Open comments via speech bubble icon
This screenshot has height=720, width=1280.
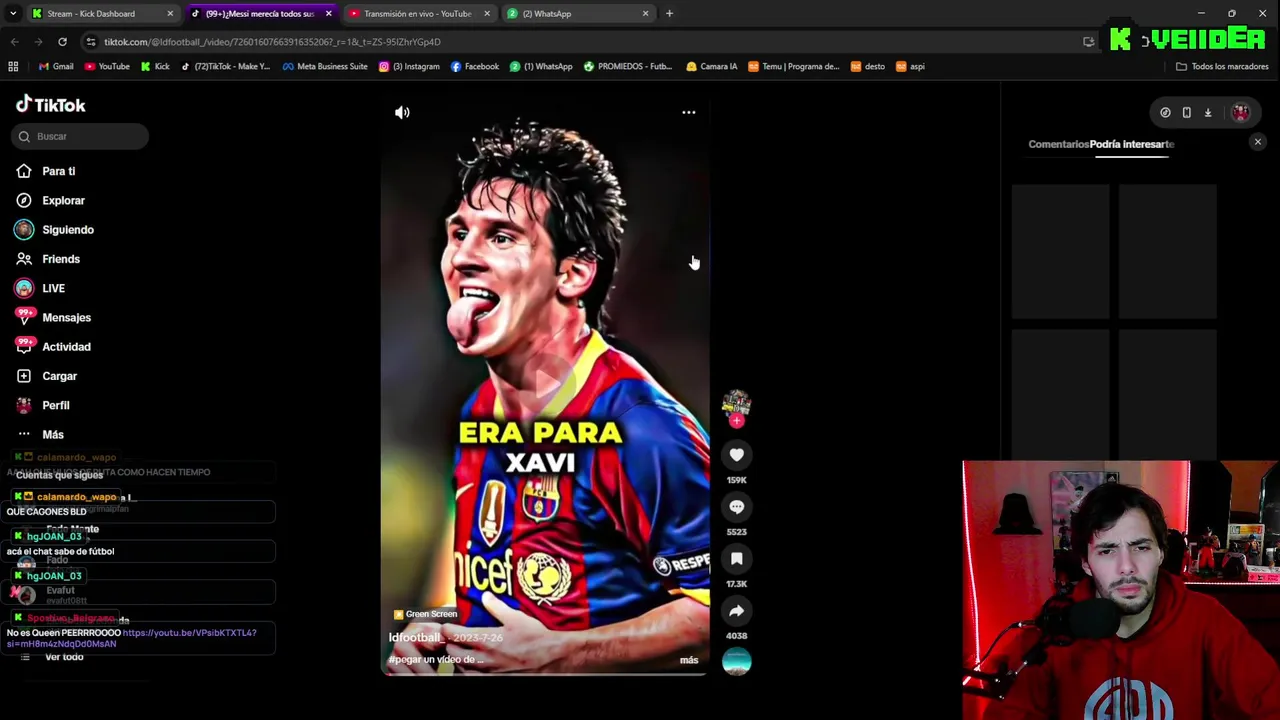click(x=737, y=507)
